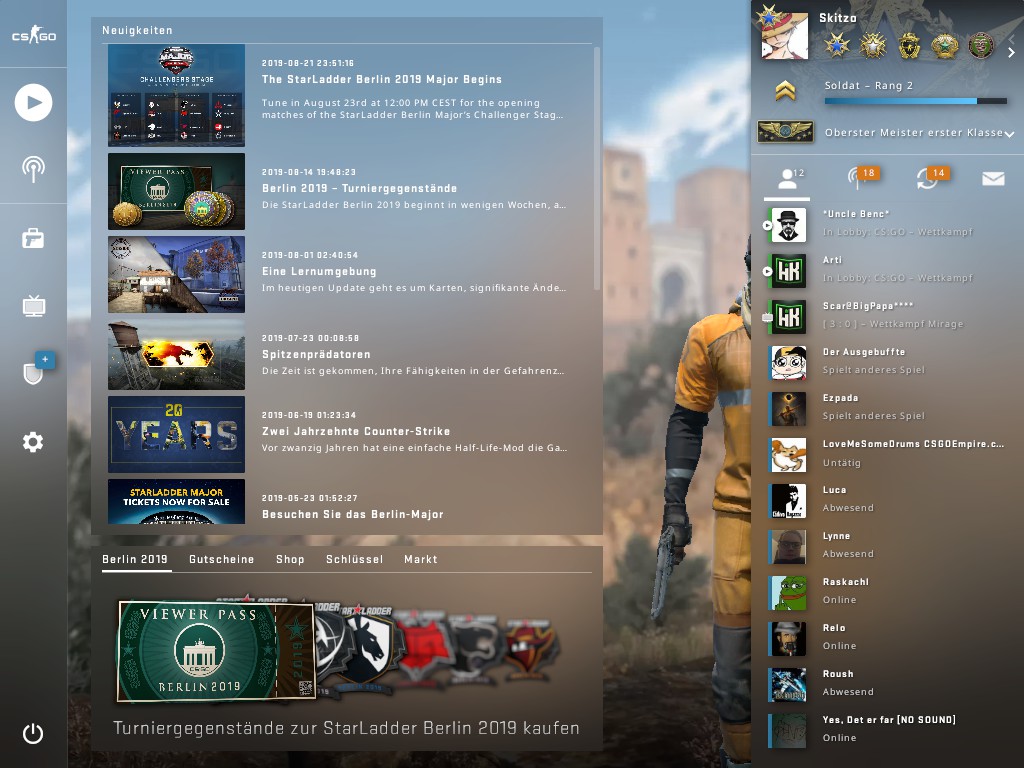
Task: Click the Berlin 2019 Viewer Pass item
Action: [x=216, y=651]
